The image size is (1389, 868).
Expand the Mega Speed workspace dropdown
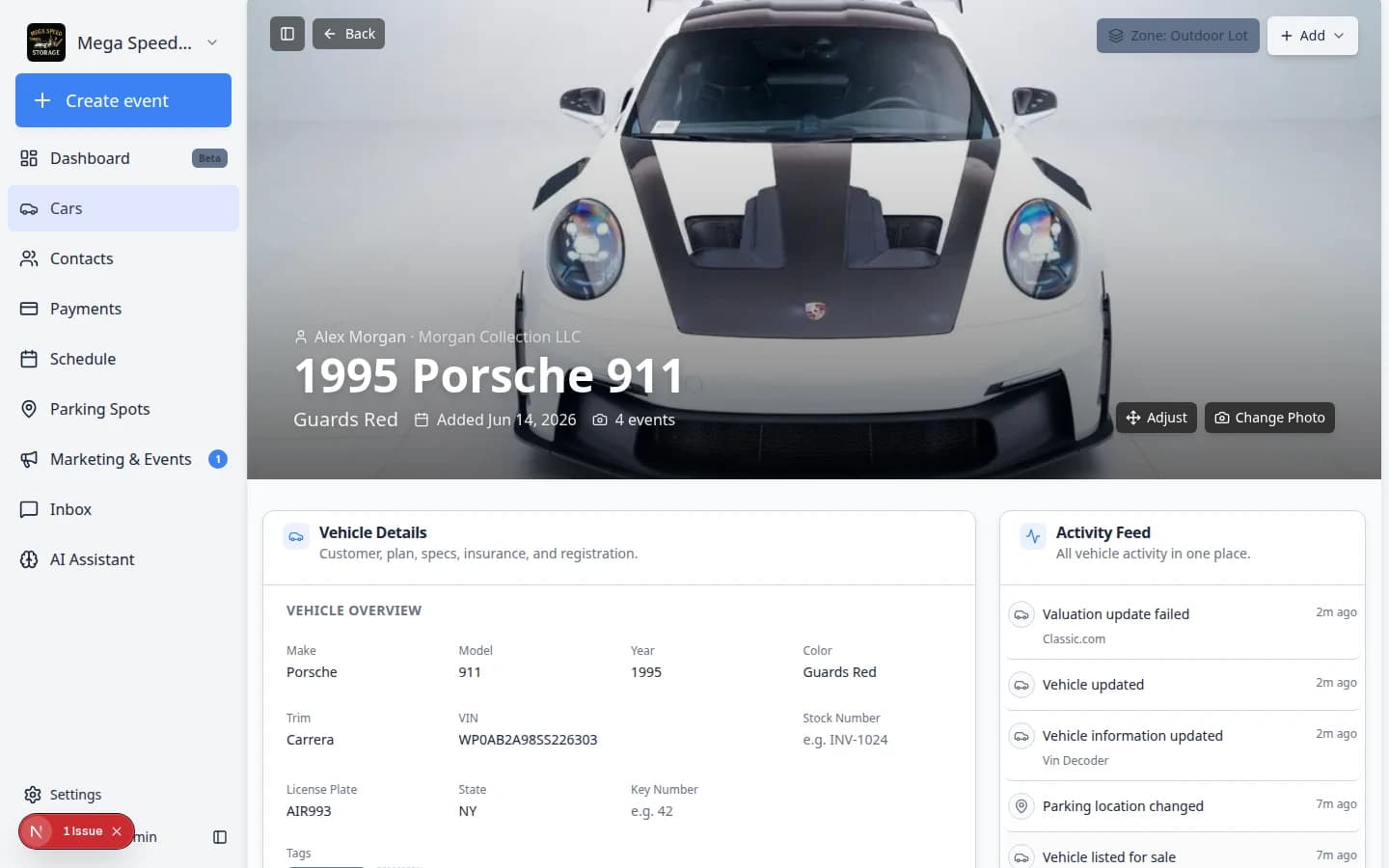(212, 42)
